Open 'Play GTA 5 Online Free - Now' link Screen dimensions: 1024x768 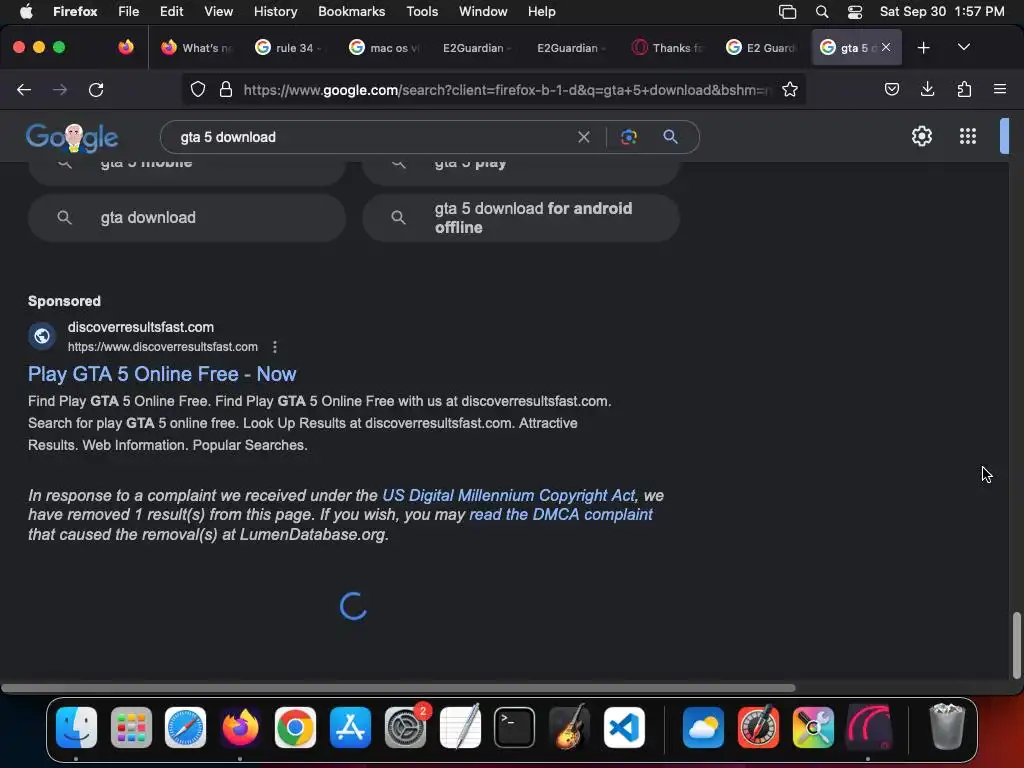pyautogui.click(x=162, y=374)
